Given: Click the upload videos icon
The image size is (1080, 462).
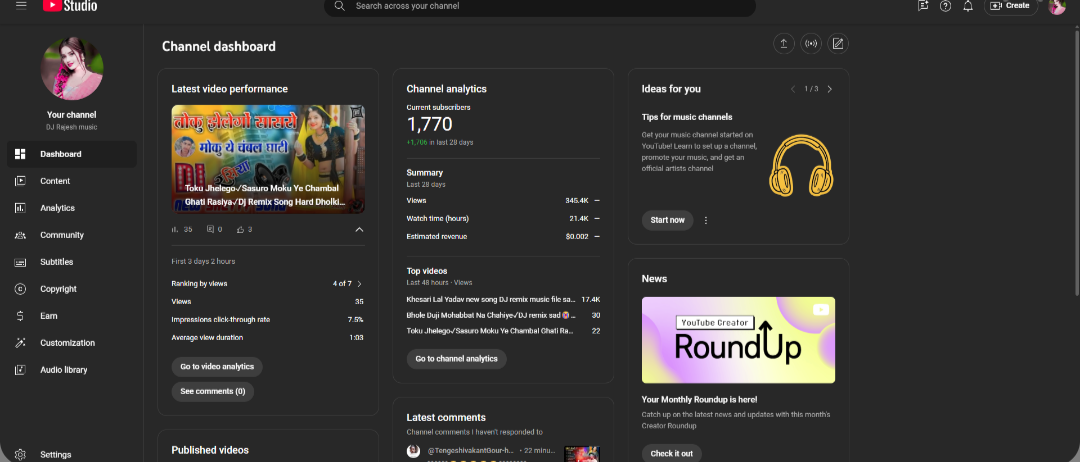Looking at the screenshot, I should point(783,44).
